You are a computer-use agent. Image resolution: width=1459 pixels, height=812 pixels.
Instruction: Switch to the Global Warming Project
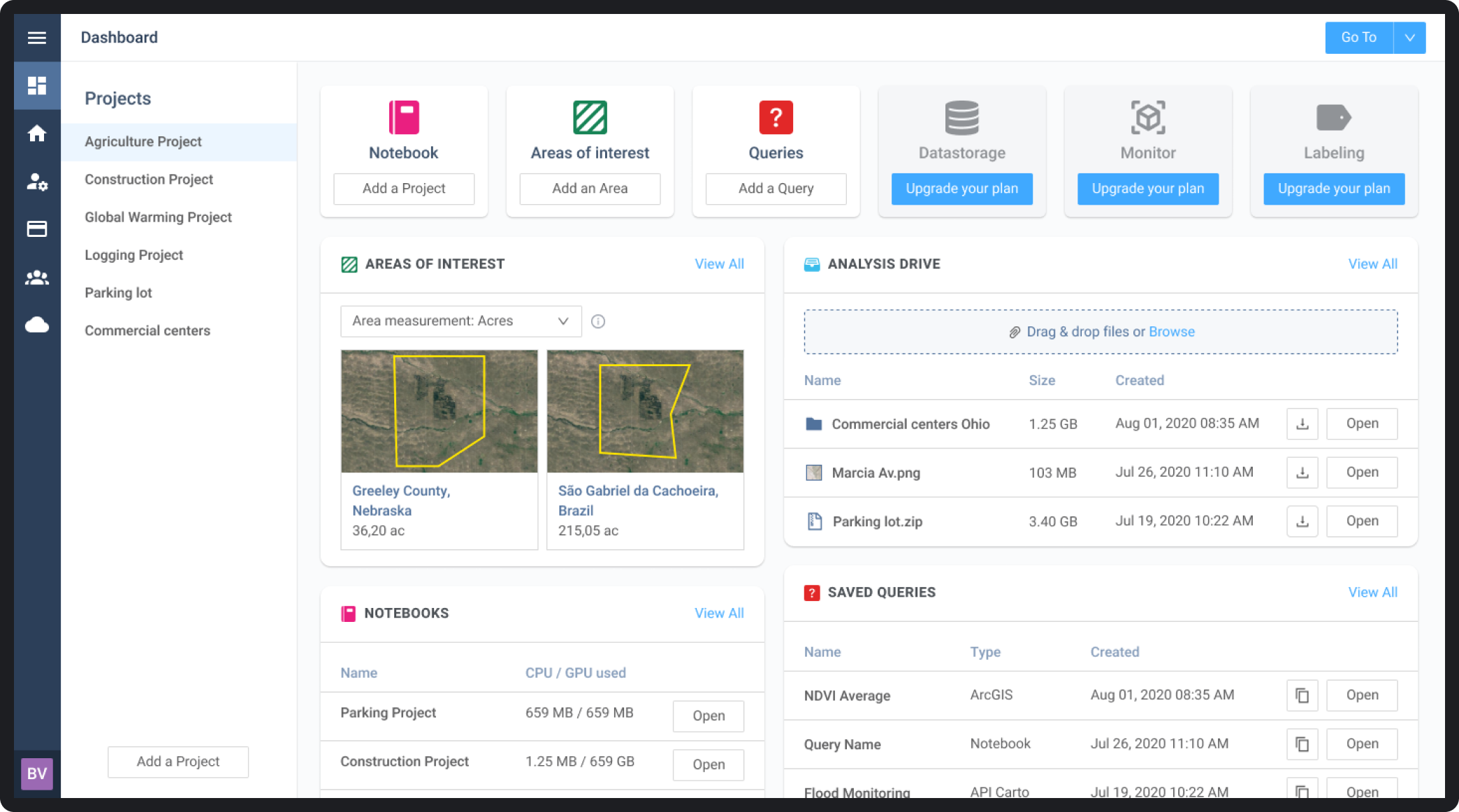click(x=158, y=217)
